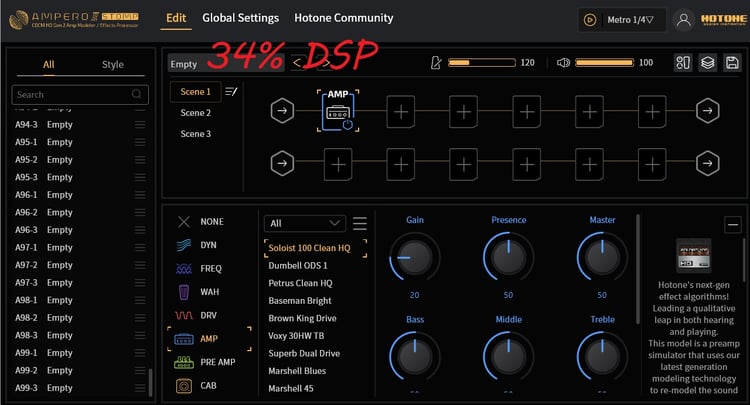This screenshot has width=750, height=405.
Task: Click the AMP block in signal chain
Action: pos(338,110)
